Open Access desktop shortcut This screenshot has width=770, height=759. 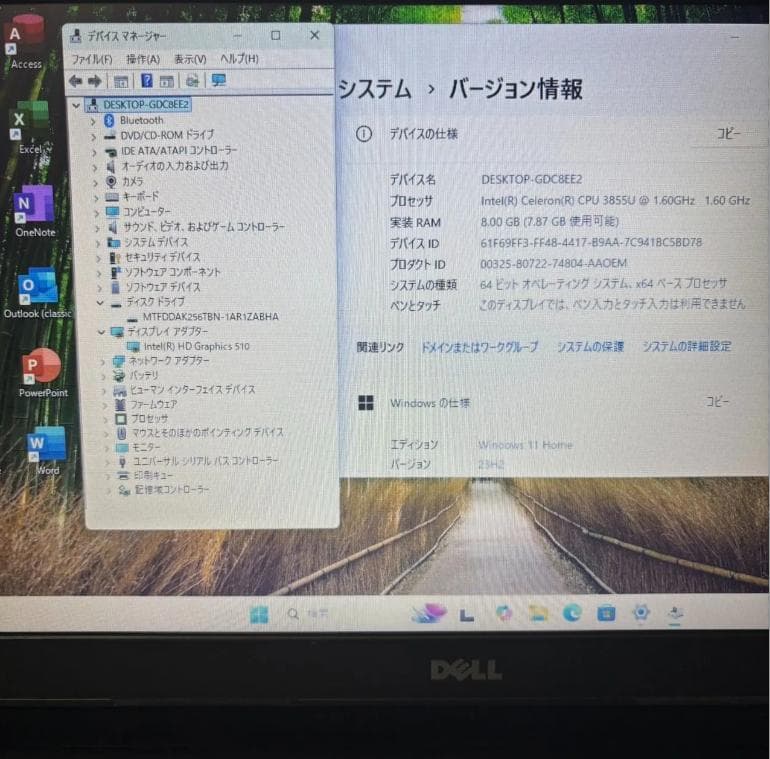[x=26, y=42]
